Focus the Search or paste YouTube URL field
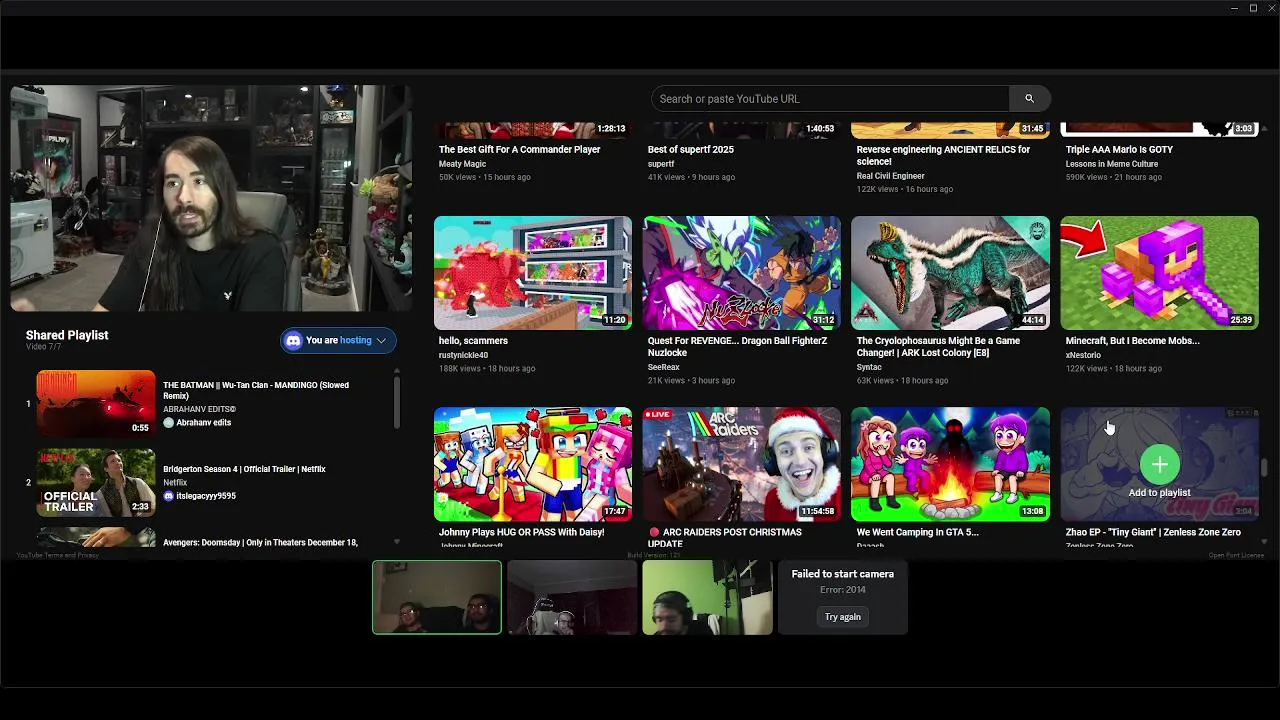This screenshot has height=720, width=1280. point(830,98)
